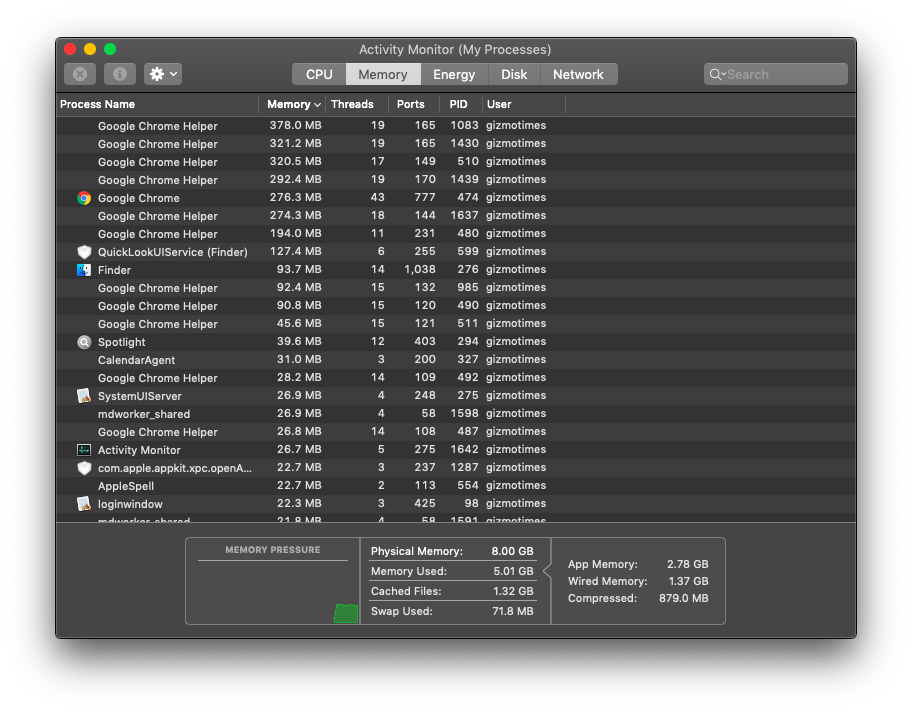
Task: Select Google Chrome Helper with PID 487
Action: [456, 432]
